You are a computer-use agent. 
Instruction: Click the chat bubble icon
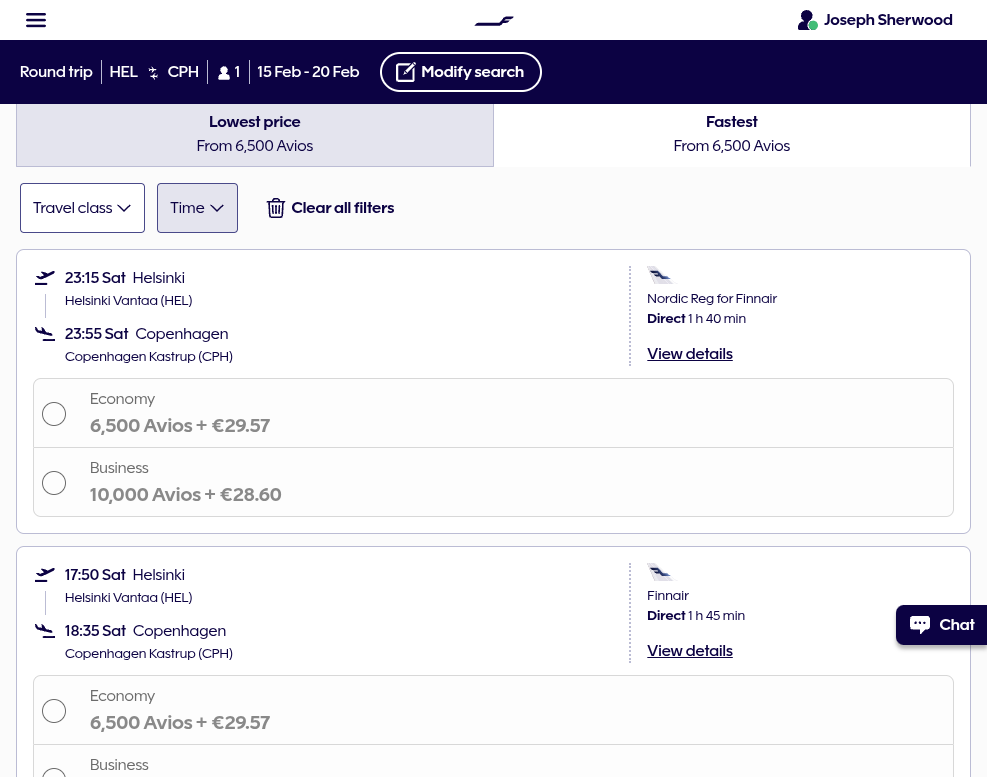click(x=920, y=625)
